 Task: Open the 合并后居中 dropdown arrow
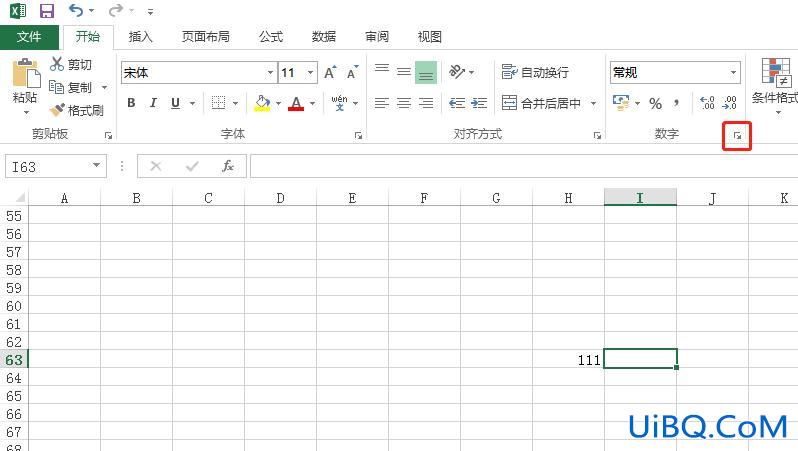point(593,103)
